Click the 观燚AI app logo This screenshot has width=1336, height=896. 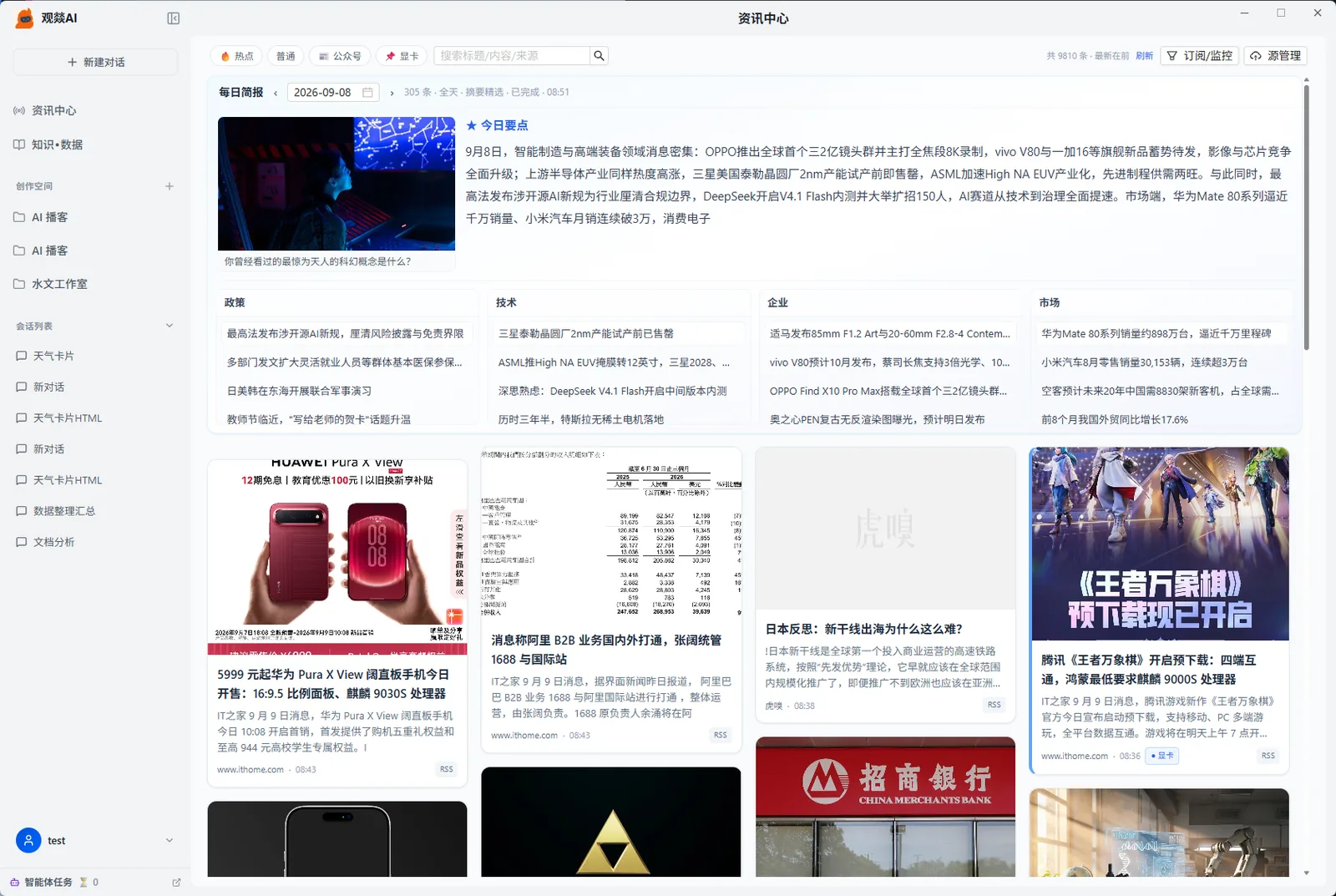point(25,18)
